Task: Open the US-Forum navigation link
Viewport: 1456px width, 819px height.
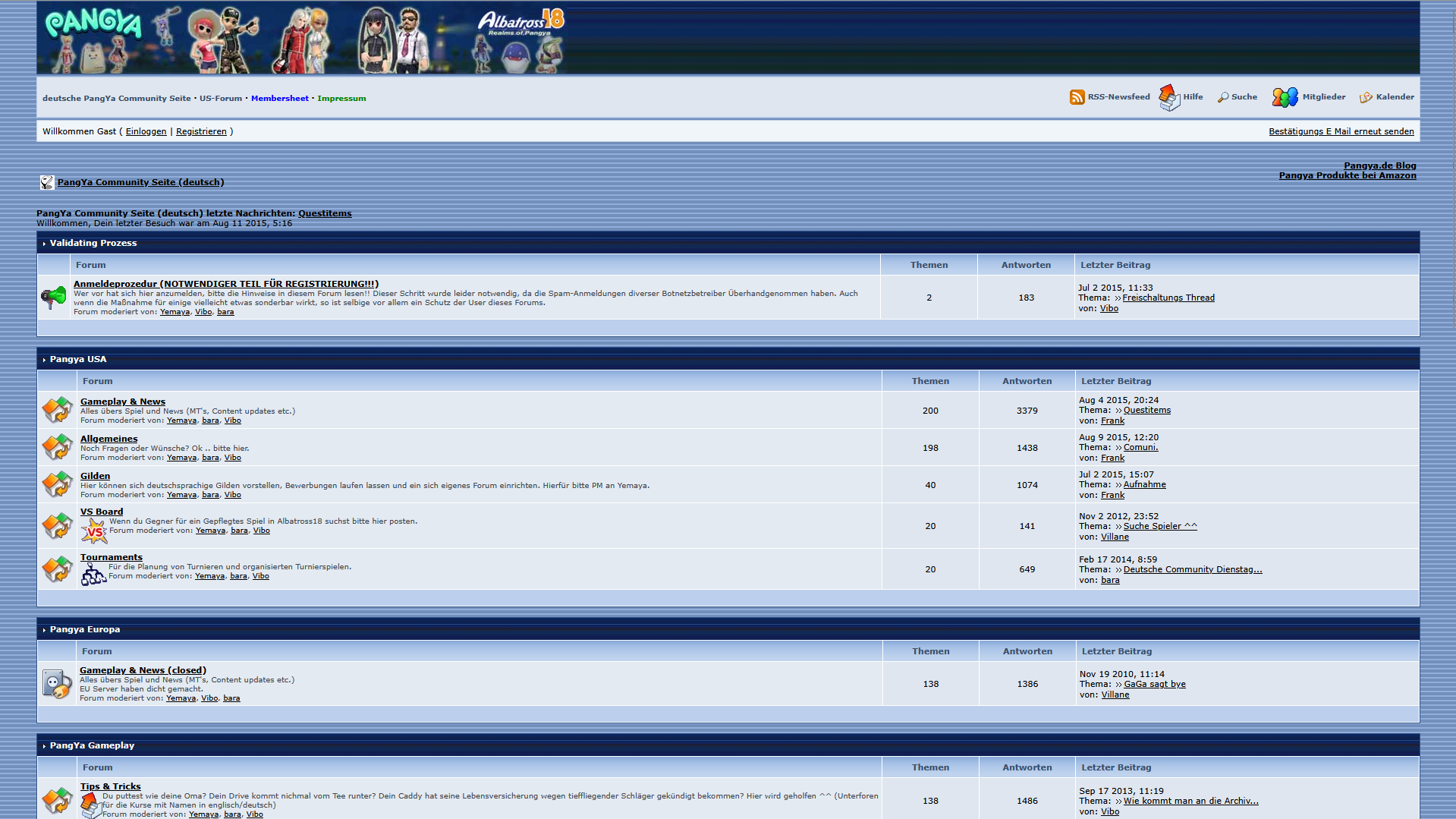Action: [x=220, y=99]
